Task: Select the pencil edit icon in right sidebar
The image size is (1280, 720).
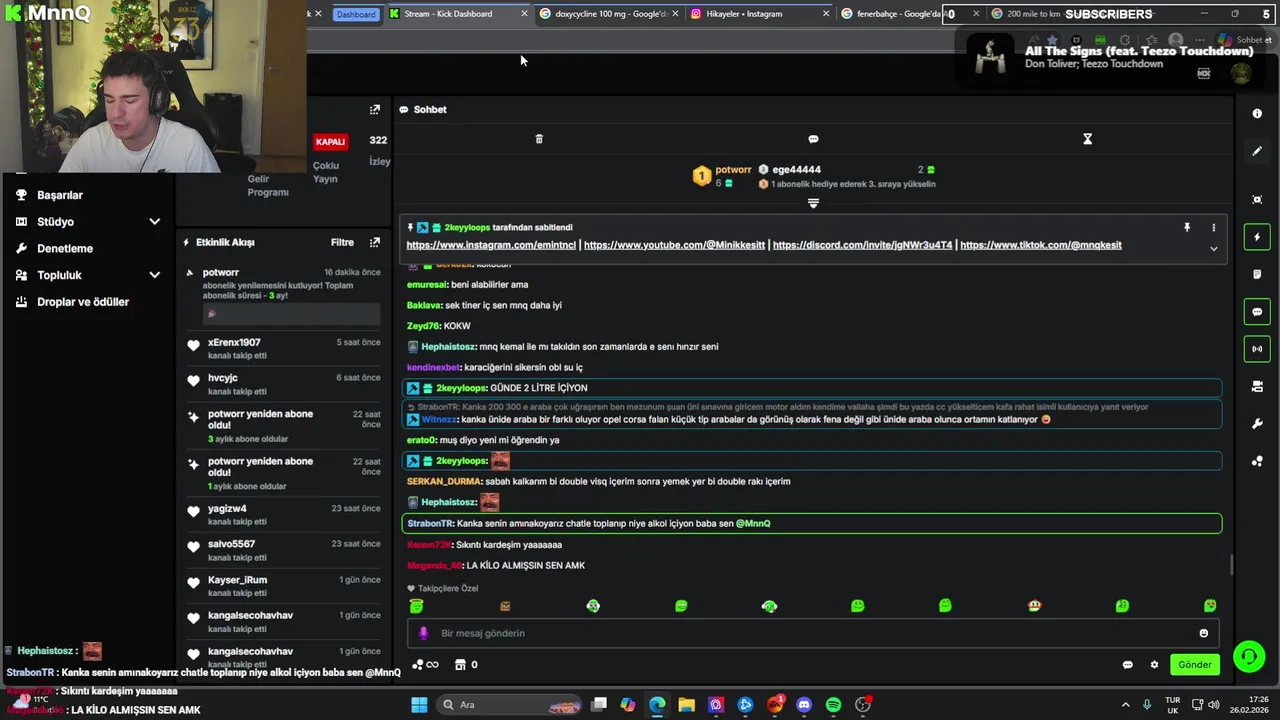Action: pos(1257,151)
